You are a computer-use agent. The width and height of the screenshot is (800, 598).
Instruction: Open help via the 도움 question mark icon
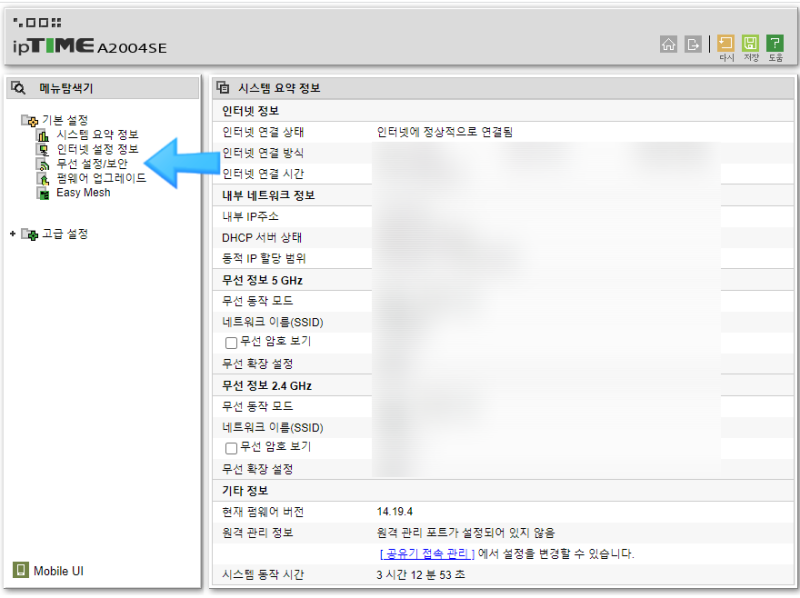pos(775,44)
